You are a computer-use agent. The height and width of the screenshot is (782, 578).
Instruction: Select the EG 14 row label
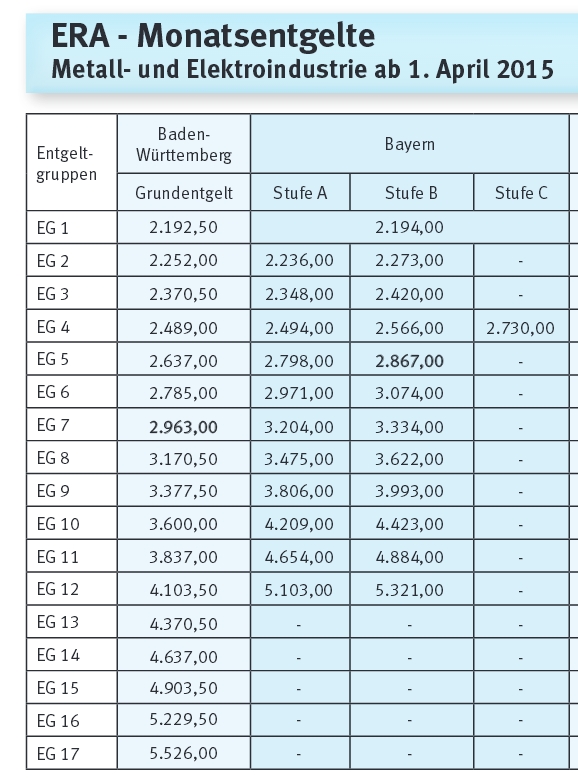(x=58, y=655)
